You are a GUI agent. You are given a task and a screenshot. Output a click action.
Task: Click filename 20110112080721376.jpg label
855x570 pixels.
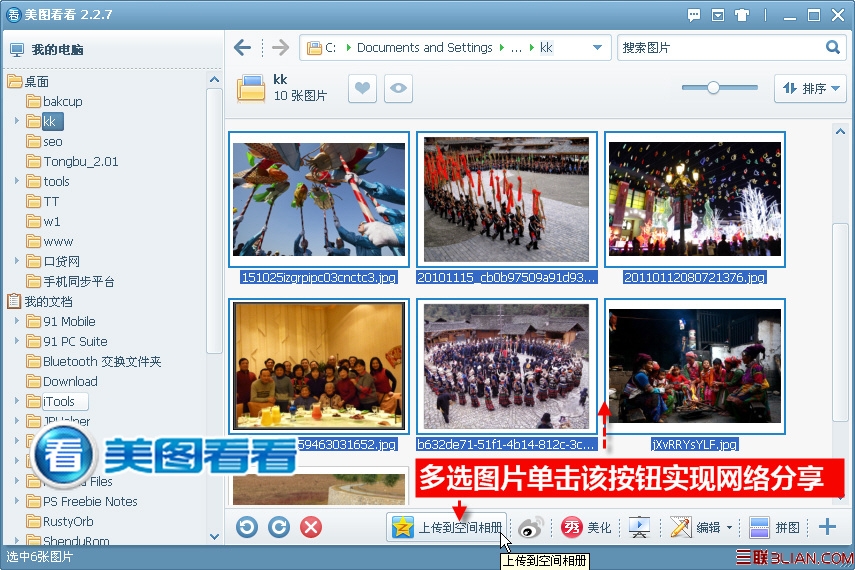[x=695, y=277]
